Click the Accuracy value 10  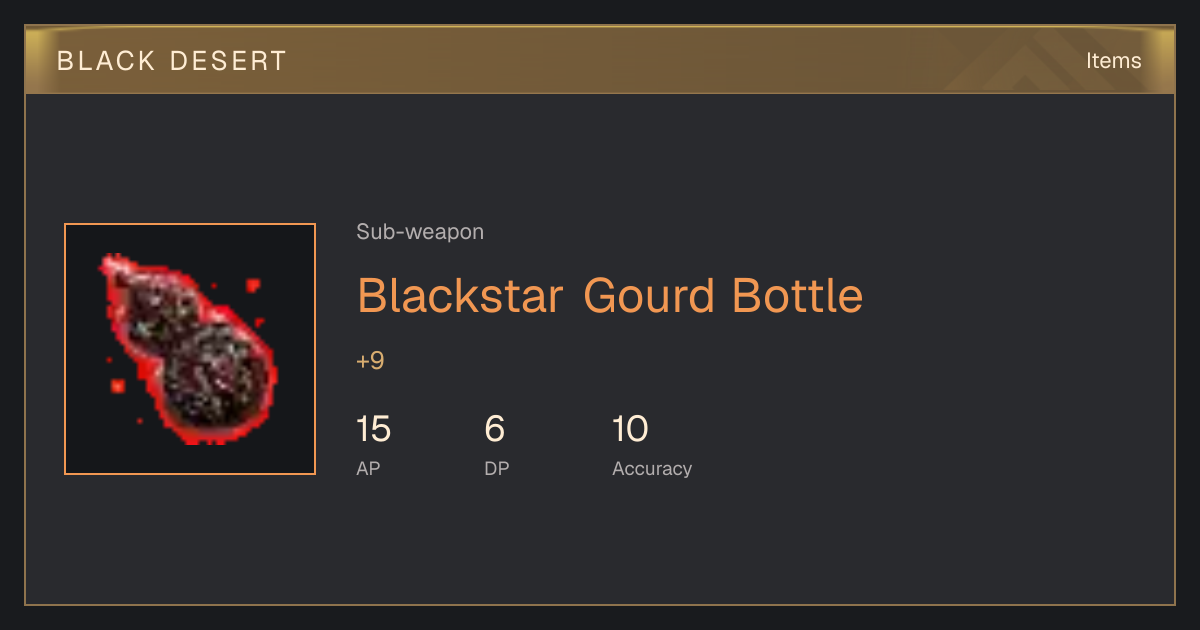click(x=630, y=429)
